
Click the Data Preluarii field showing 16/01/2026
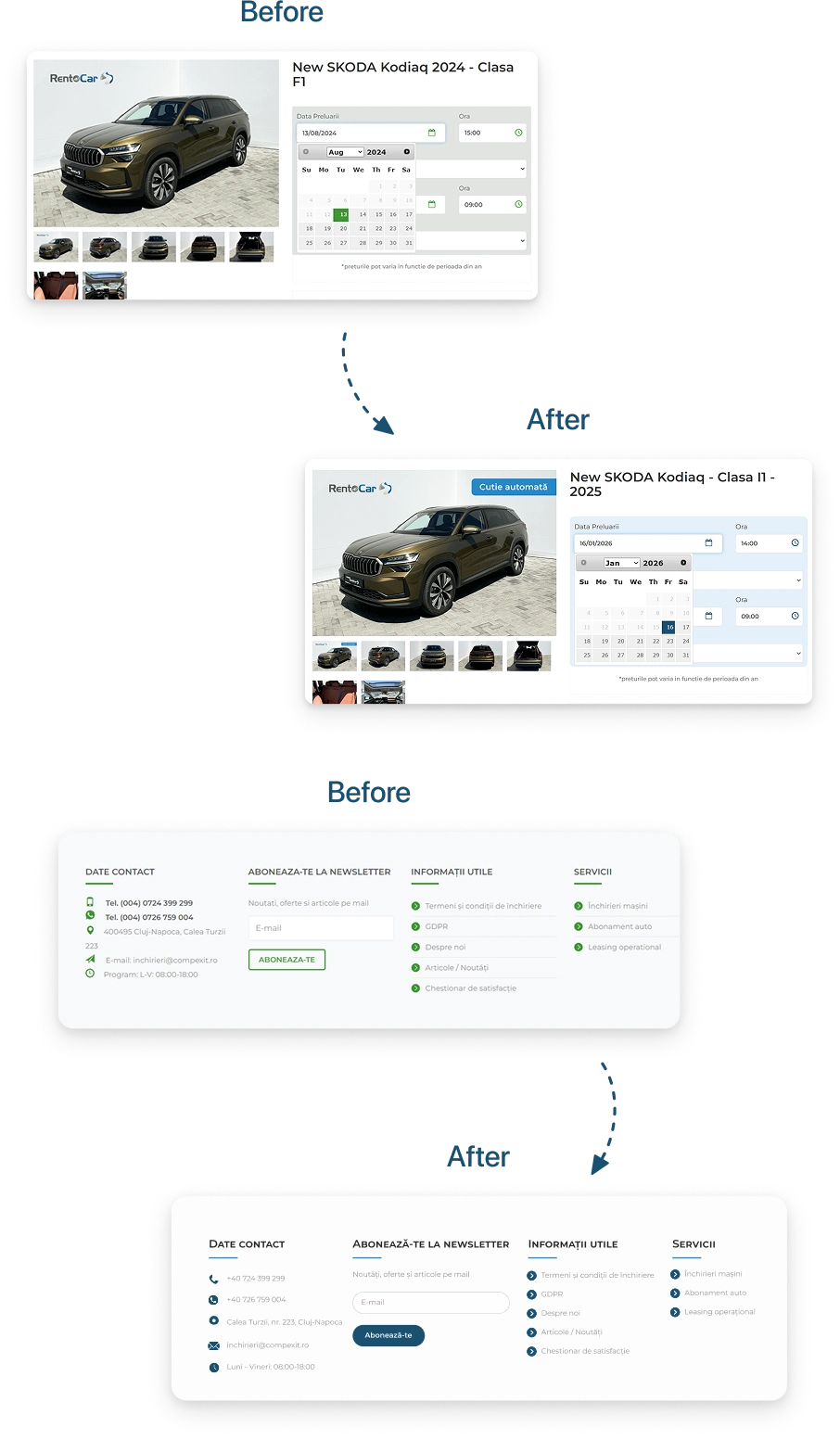(x=648, y=543)
